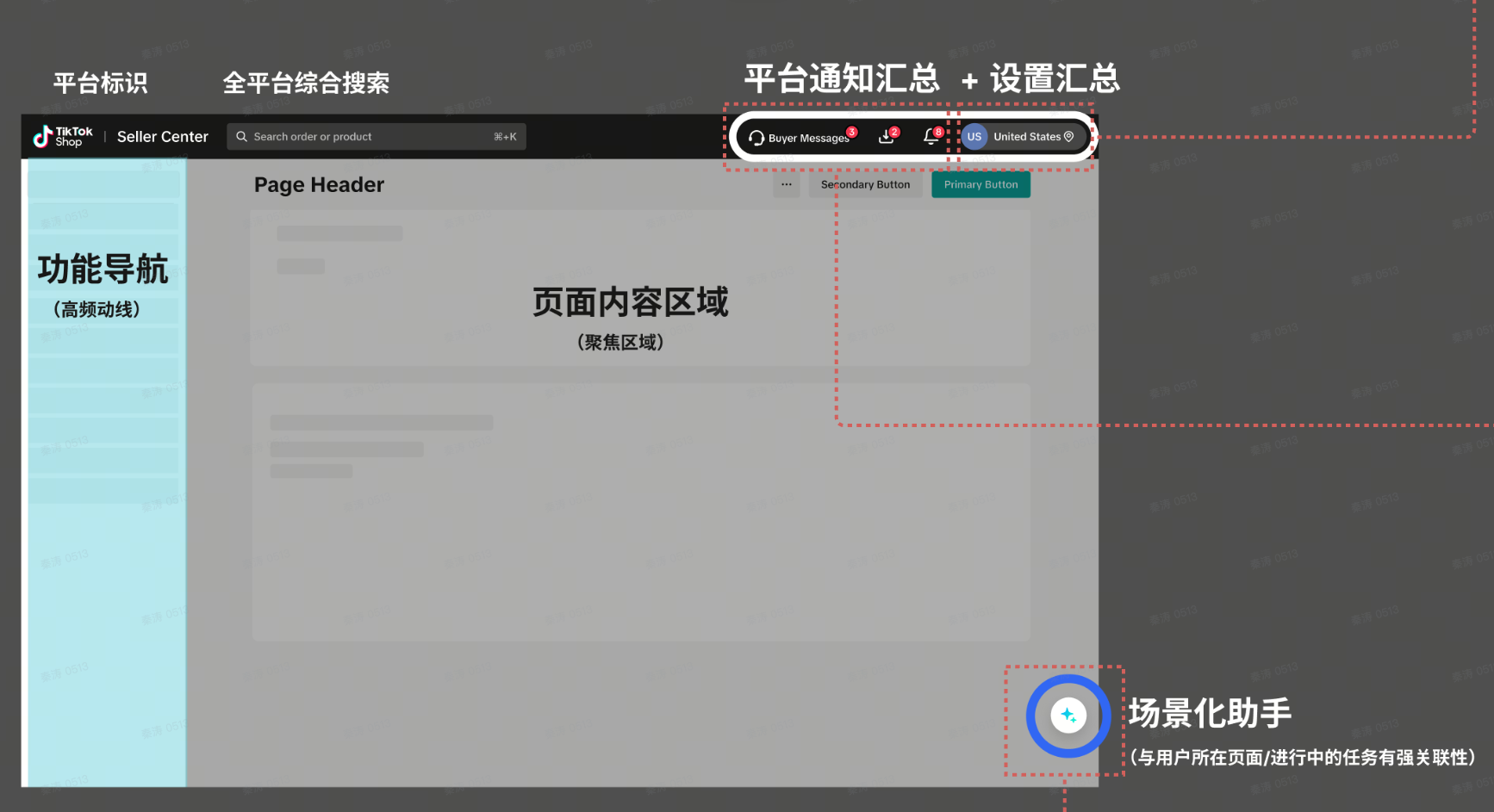
Task: Open the United States region selector
Action: tap(1026, 137)
